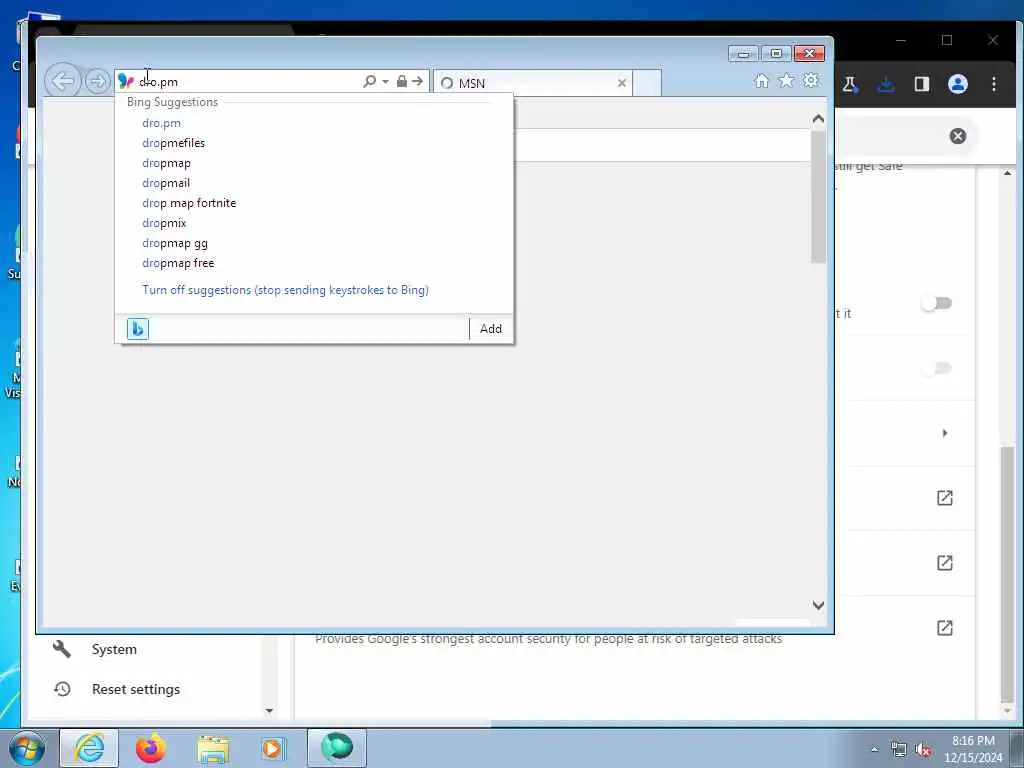Open the third external-link icon in Chrome settings
1024x768 pixels.
944,628
